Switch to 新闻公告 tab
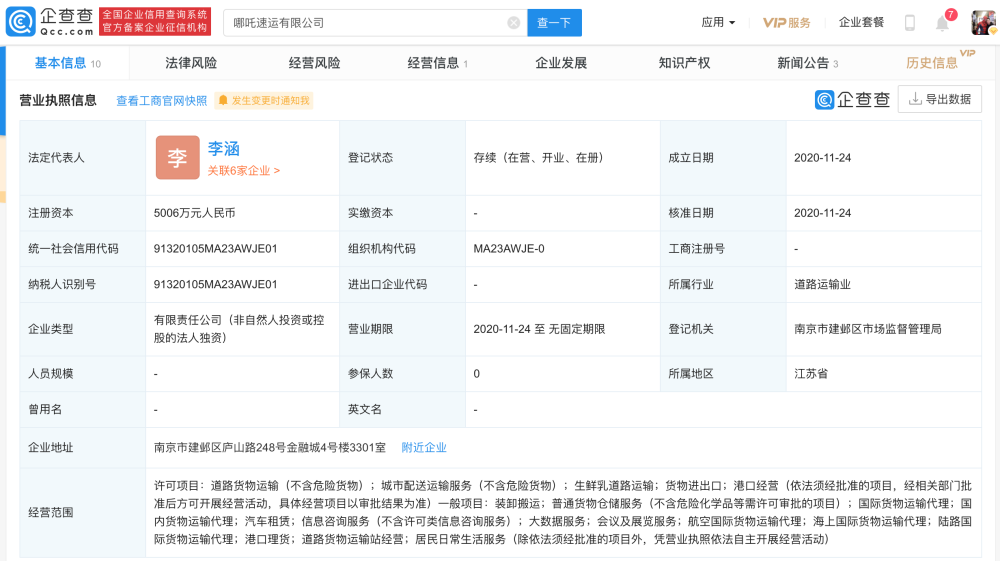 [807, 63]
